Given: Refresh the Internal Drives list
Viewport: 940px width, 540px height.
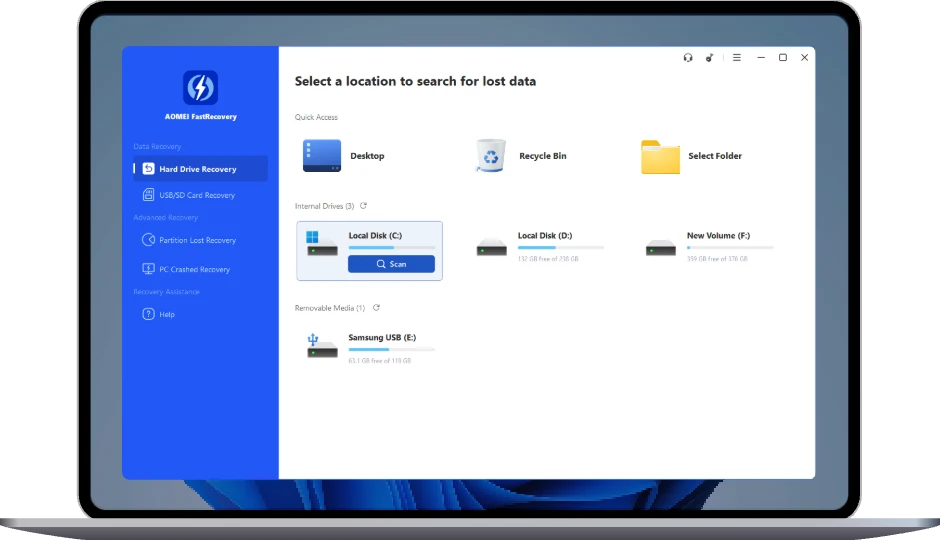Looking at the screenshot, I should [x=363, y=206].
